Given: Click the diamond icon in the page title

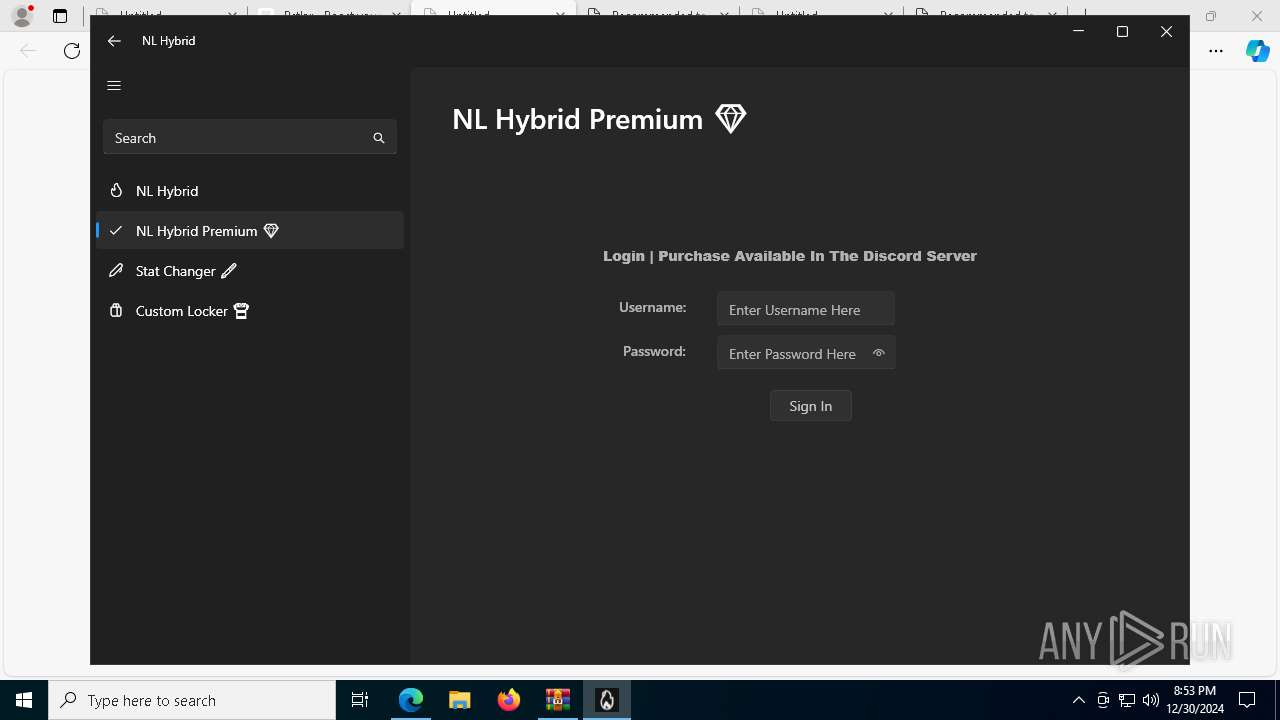Looking at the screenshot, I should tap(731, 119).
